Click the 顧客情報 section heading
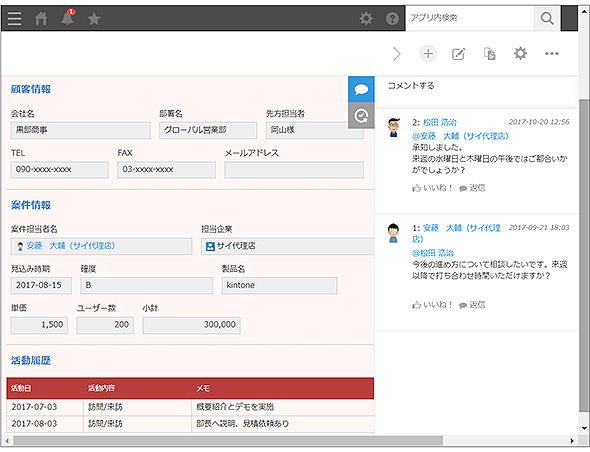Image resolution: width=590 pixels, height=452 pixels. [31, 89]
